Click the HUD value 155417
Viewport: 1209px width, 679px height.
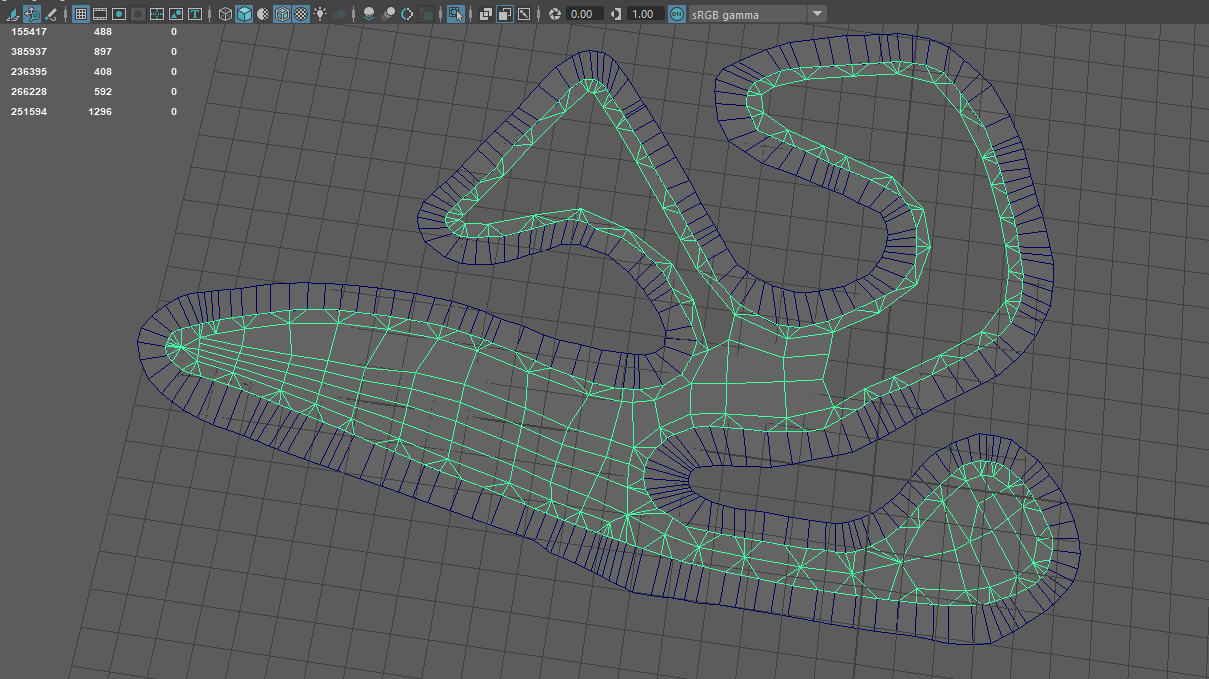[29, 32]
